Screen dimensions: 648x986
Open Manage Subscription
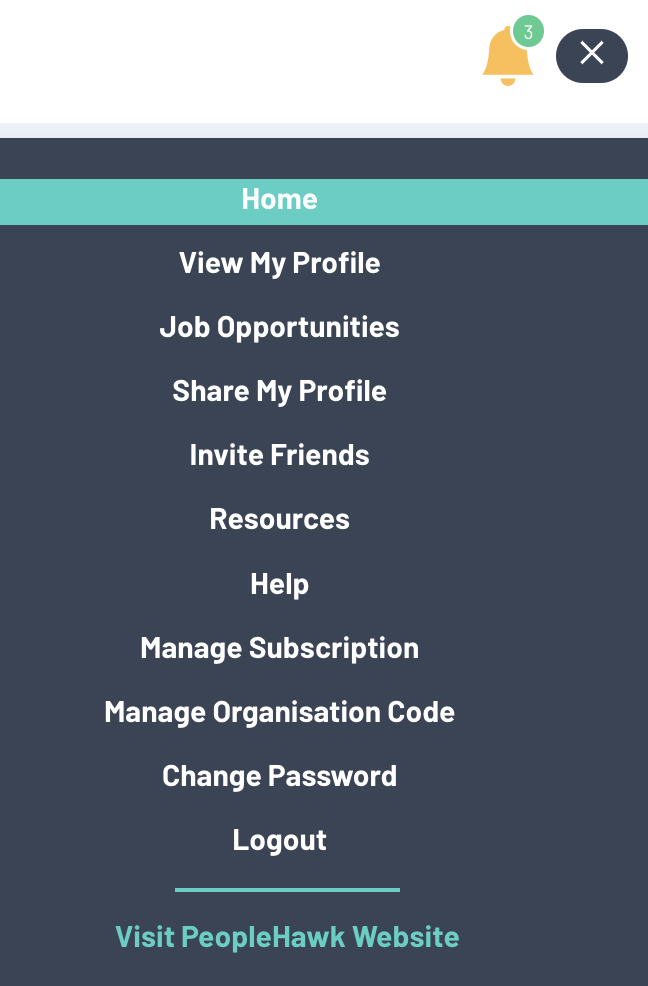click(279, 648)
